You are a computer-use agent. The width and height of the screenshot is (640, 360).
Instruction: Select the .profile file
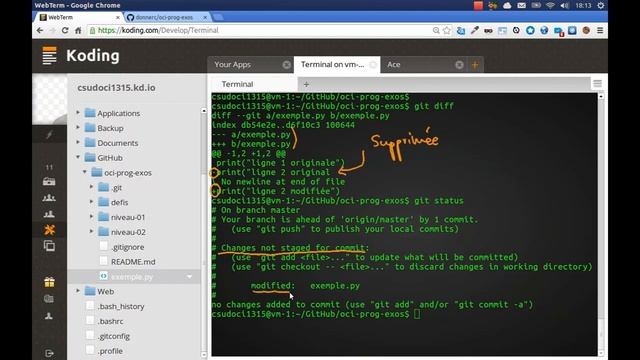(110, 351)
